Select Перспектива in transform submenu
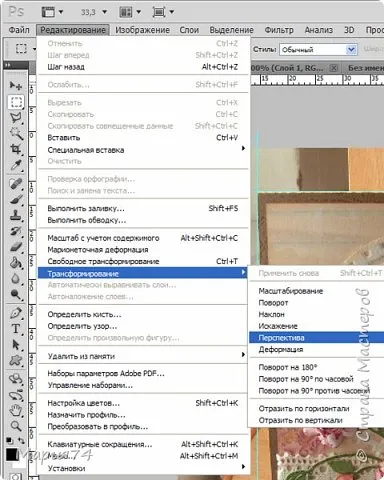Viewport: 384px width, 480px height. [317, 337]
